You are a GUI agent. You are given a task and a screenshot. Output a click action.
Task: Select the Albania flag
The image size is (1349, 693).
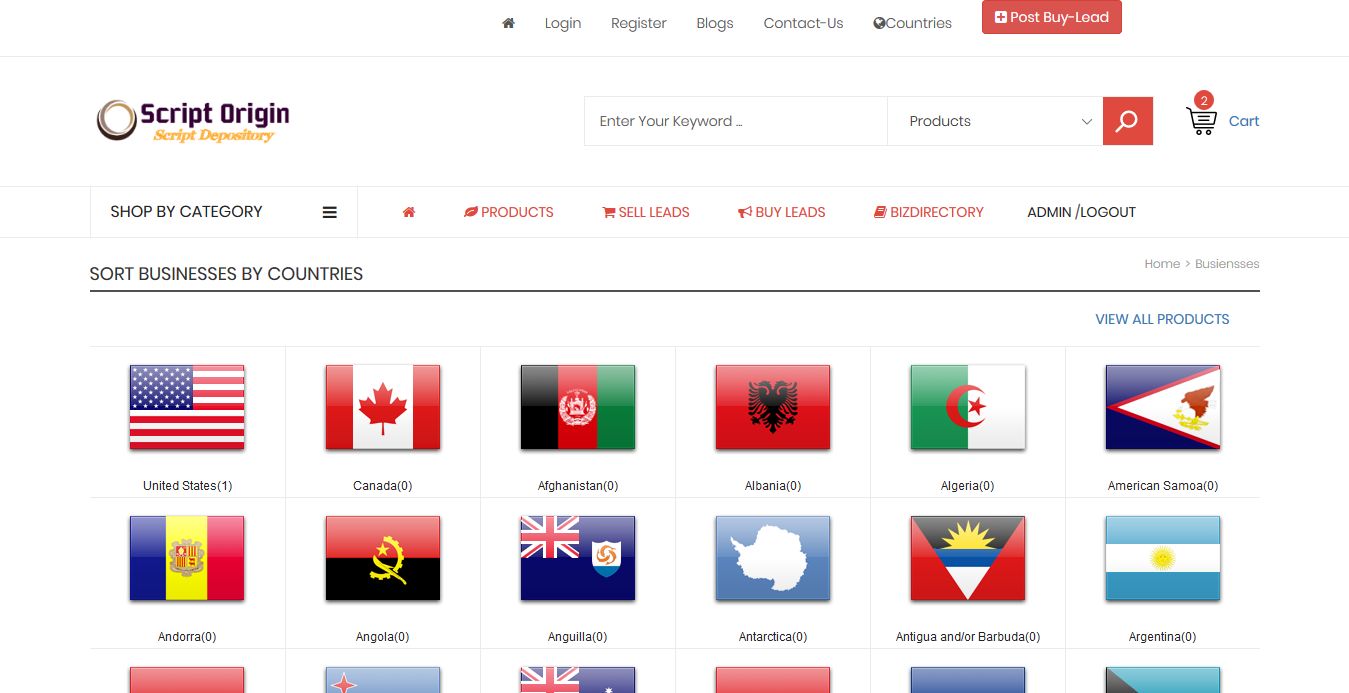(773, 407)
